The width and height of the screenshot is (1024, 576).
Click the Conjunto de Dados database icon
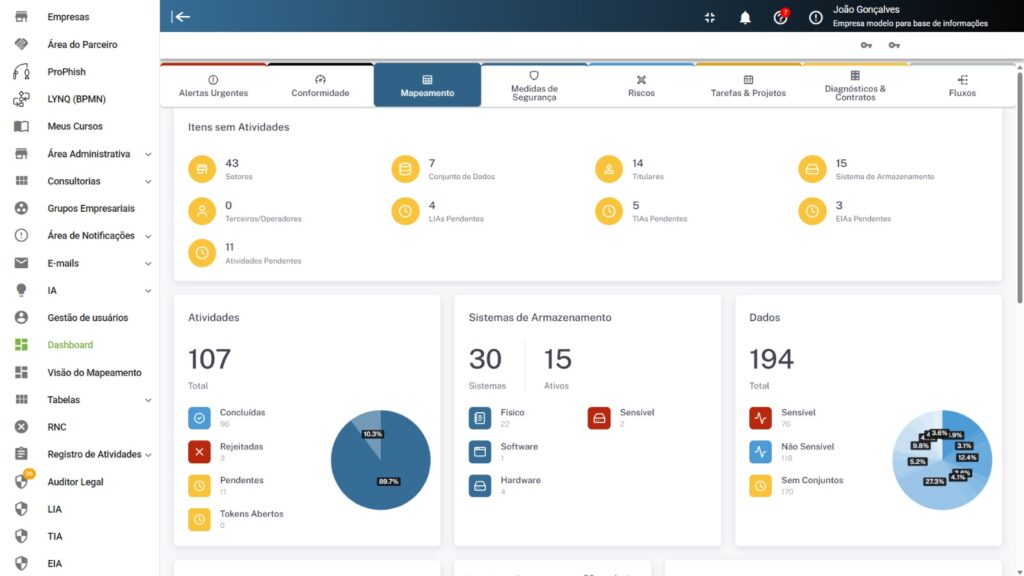click(x=405, y=169)
